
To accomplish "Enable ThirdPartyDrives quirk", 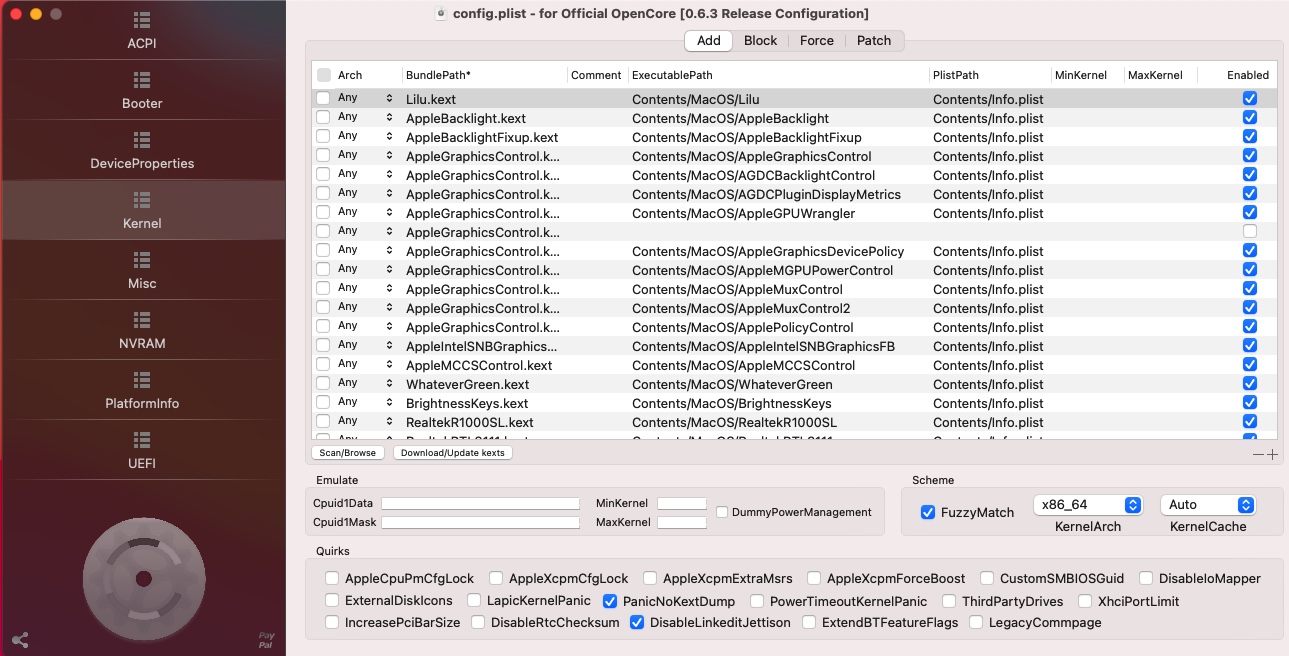I will pyautogui.click(x=948, y=601).
